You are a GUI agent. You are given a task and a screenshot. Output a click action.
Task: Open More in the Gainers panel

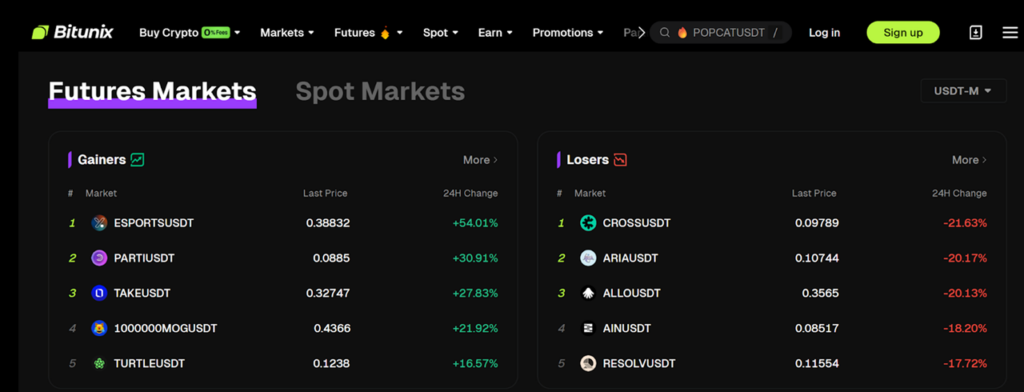coord(480,160)
